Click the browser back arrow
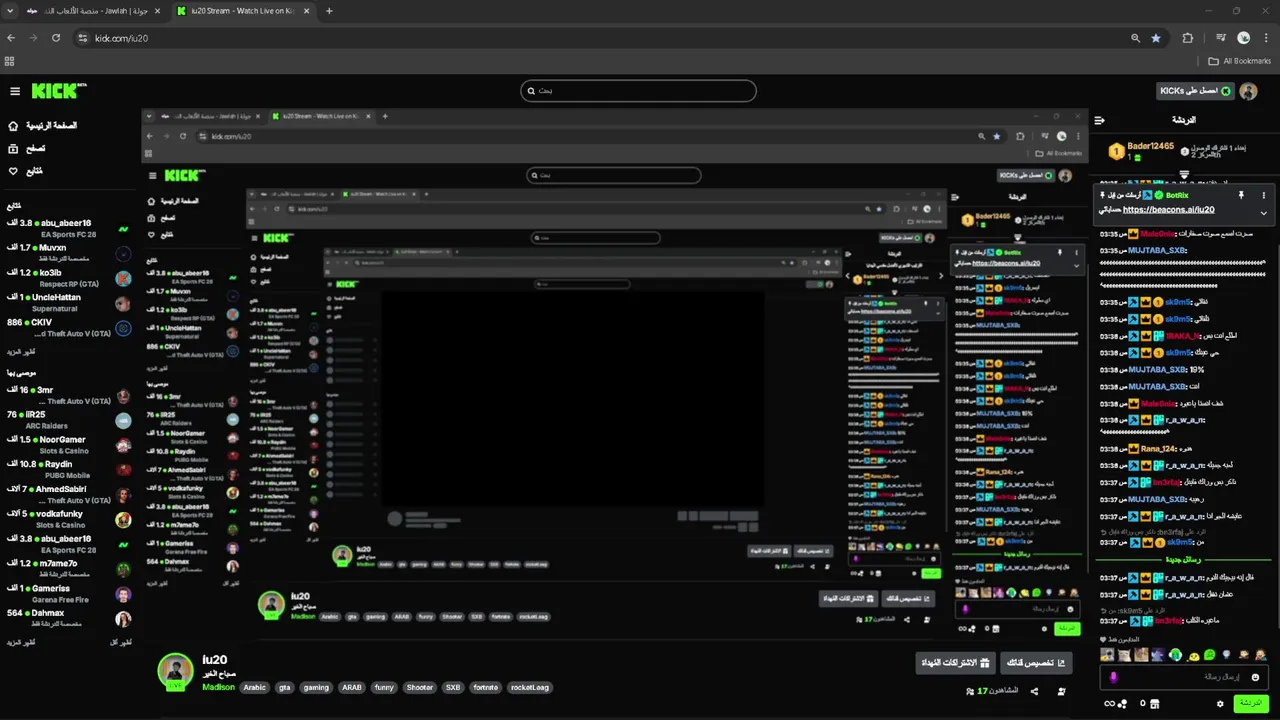Screen dimensions: 1280x720 11,38
